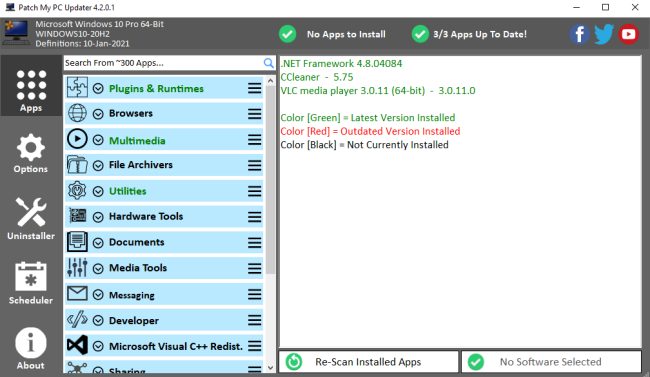
Task: Expand the File Archivers chevron
Action: point(98,165)
